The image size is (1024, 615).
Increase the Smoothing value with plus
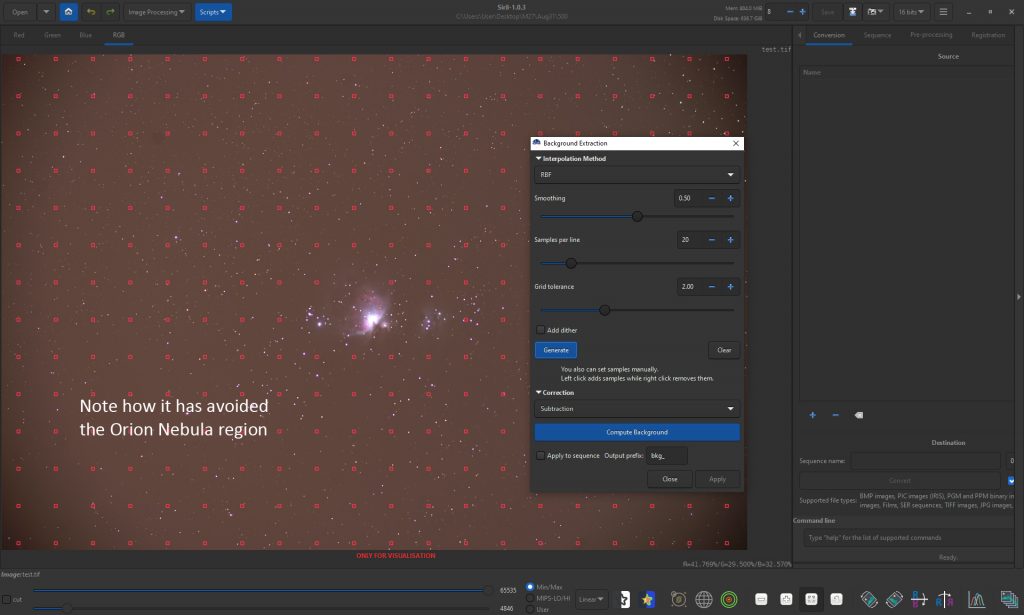pyautogui.click(x=730, y=198)
